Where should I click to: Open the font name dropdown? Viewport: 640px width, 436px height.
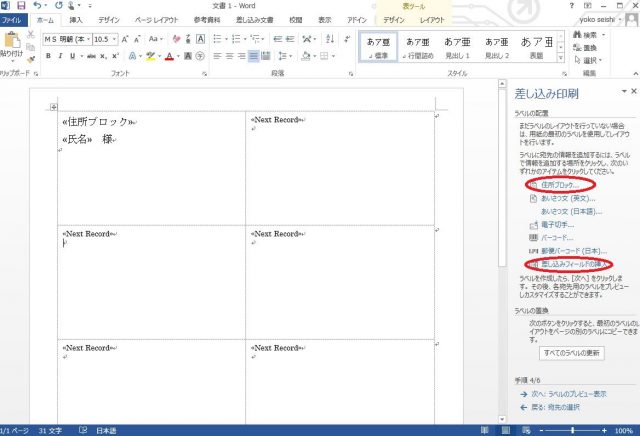(x=87, y=39)
